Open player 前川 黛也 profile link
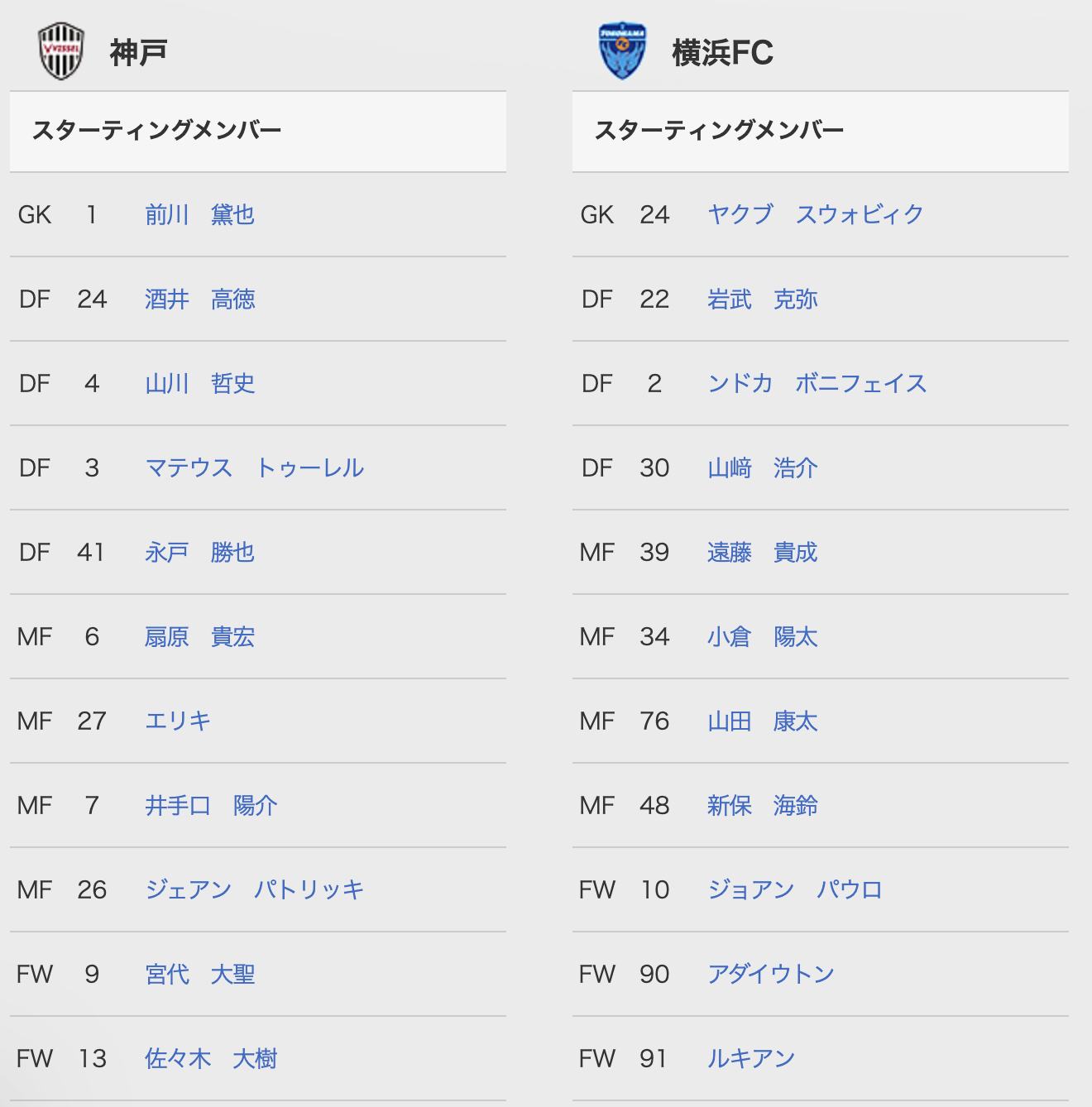The width and height of the screenshot is (1092, 1107). 199,215
